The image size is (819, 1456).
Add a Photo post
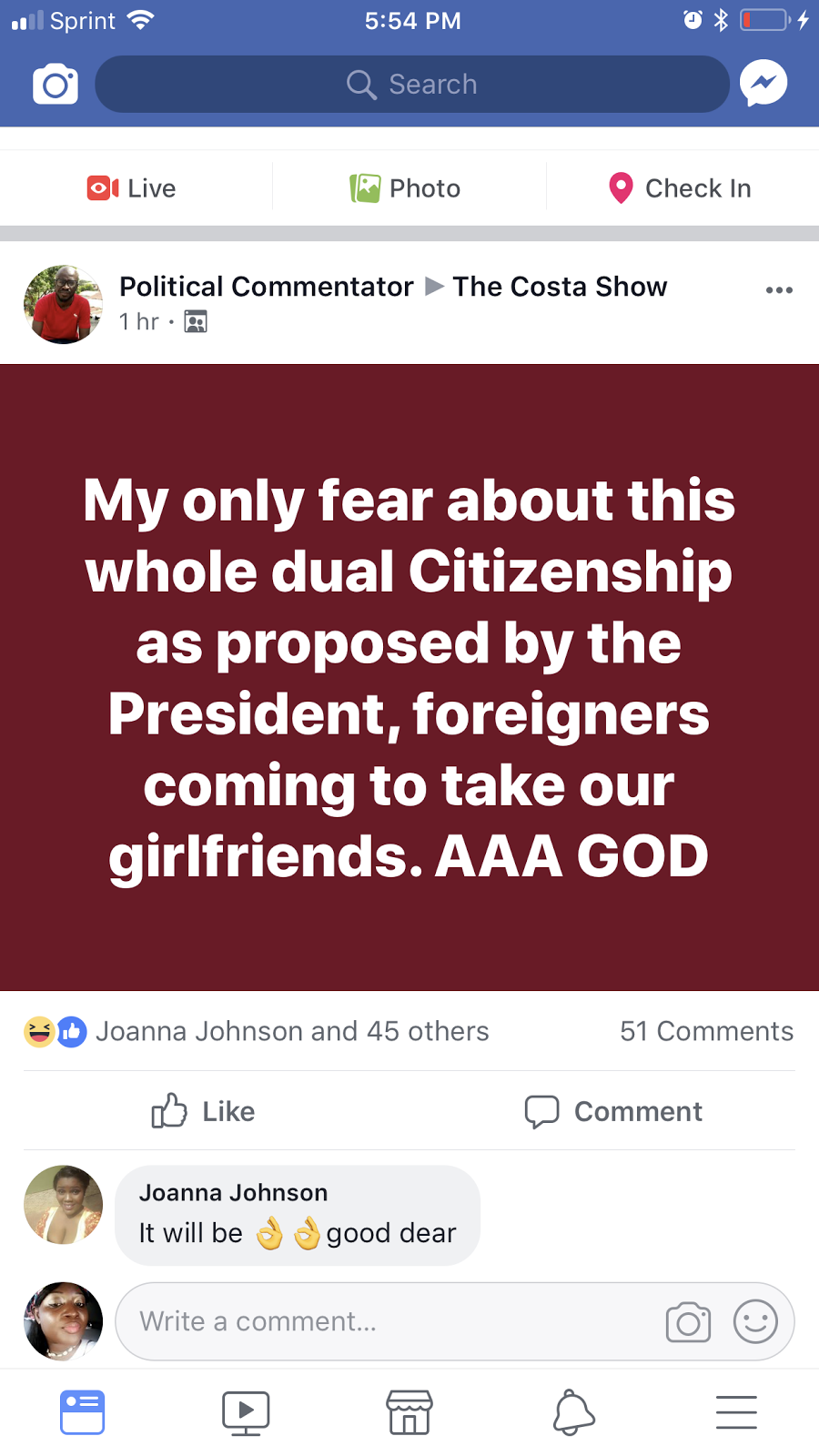pyautogui.click(x=406, y=188)
